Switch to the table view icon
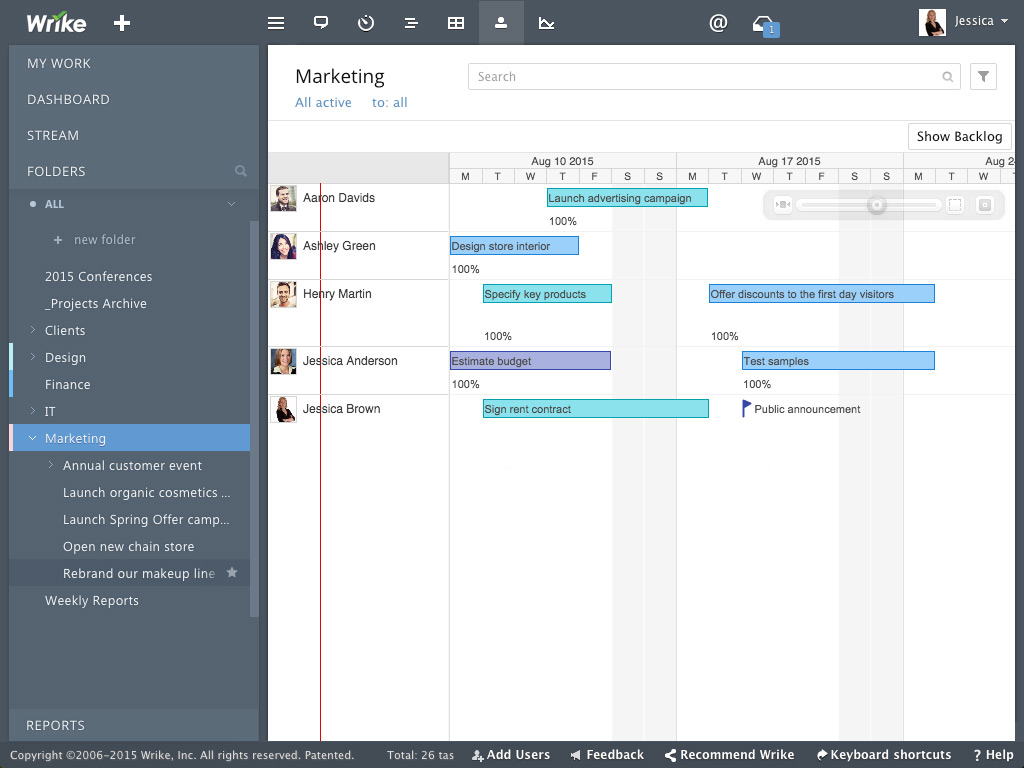 [456, 24]
